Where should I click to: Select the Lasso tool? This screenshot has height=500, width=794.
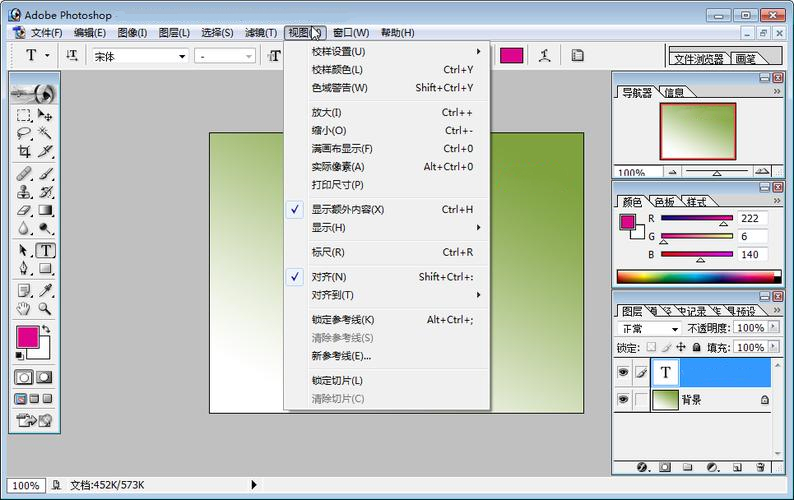[23, 133]
